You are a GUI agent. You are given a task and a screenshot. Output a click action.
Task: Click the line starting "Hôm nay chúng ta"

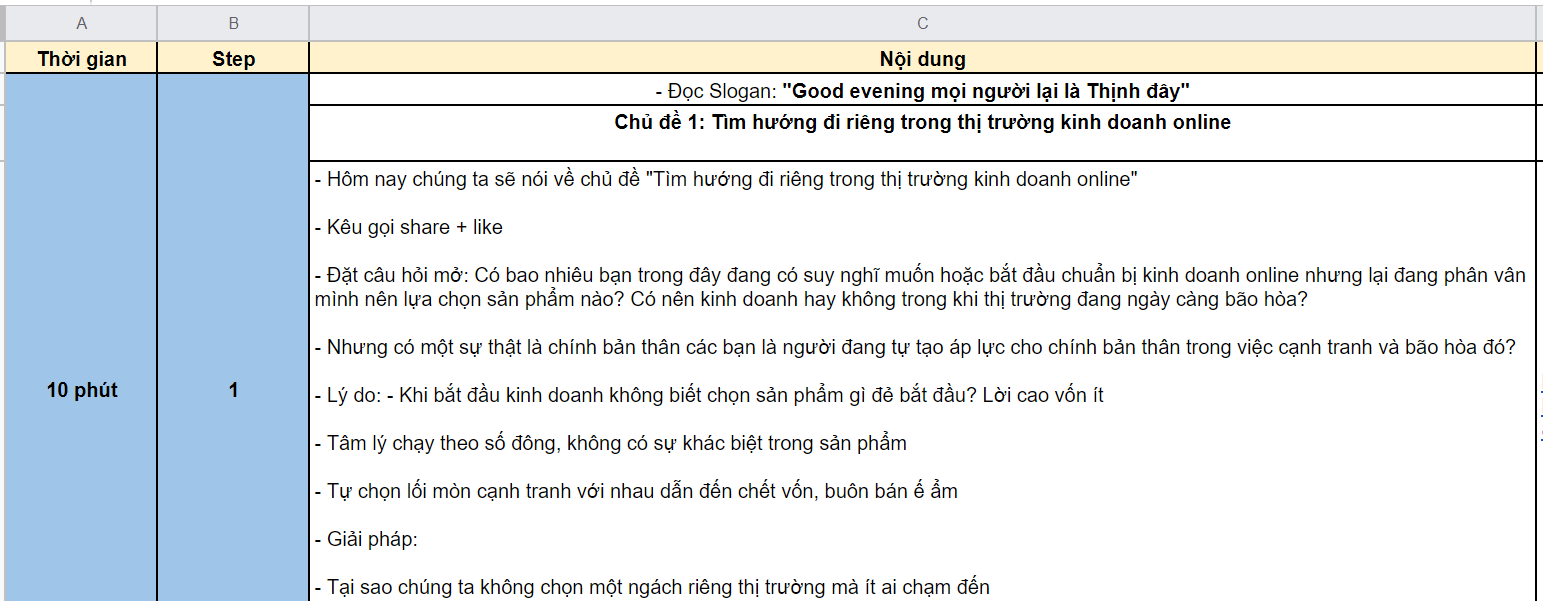pyautogui.click(x=727, y=180)
